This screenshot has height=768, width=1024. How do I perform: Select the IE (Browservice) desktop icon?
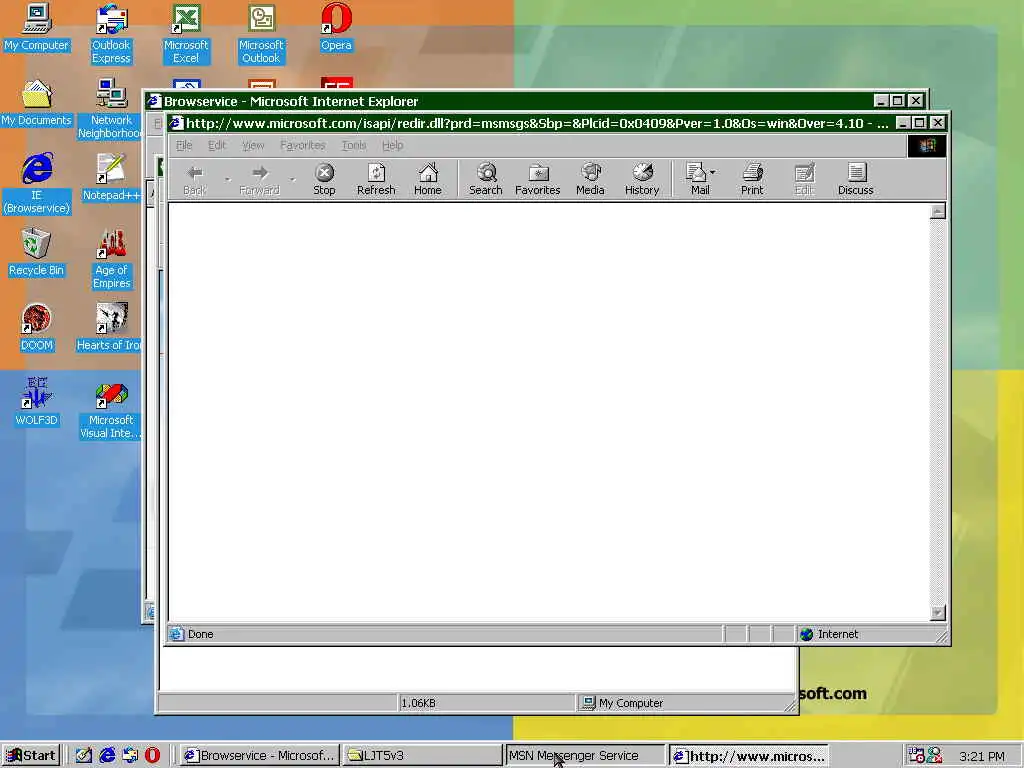[x=37, y=184]
